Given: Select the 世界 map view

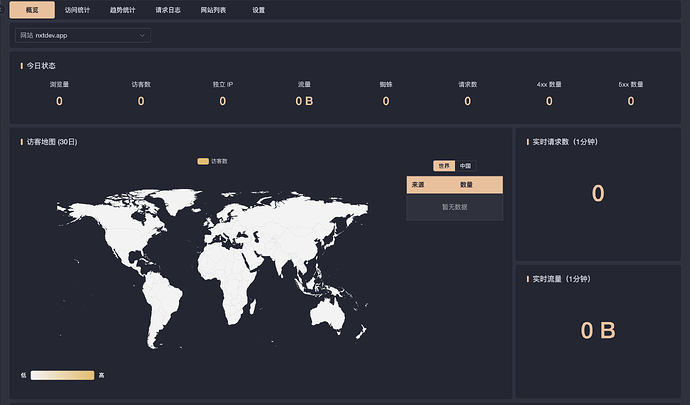Looking at the screenshot, I should point(443,165).
